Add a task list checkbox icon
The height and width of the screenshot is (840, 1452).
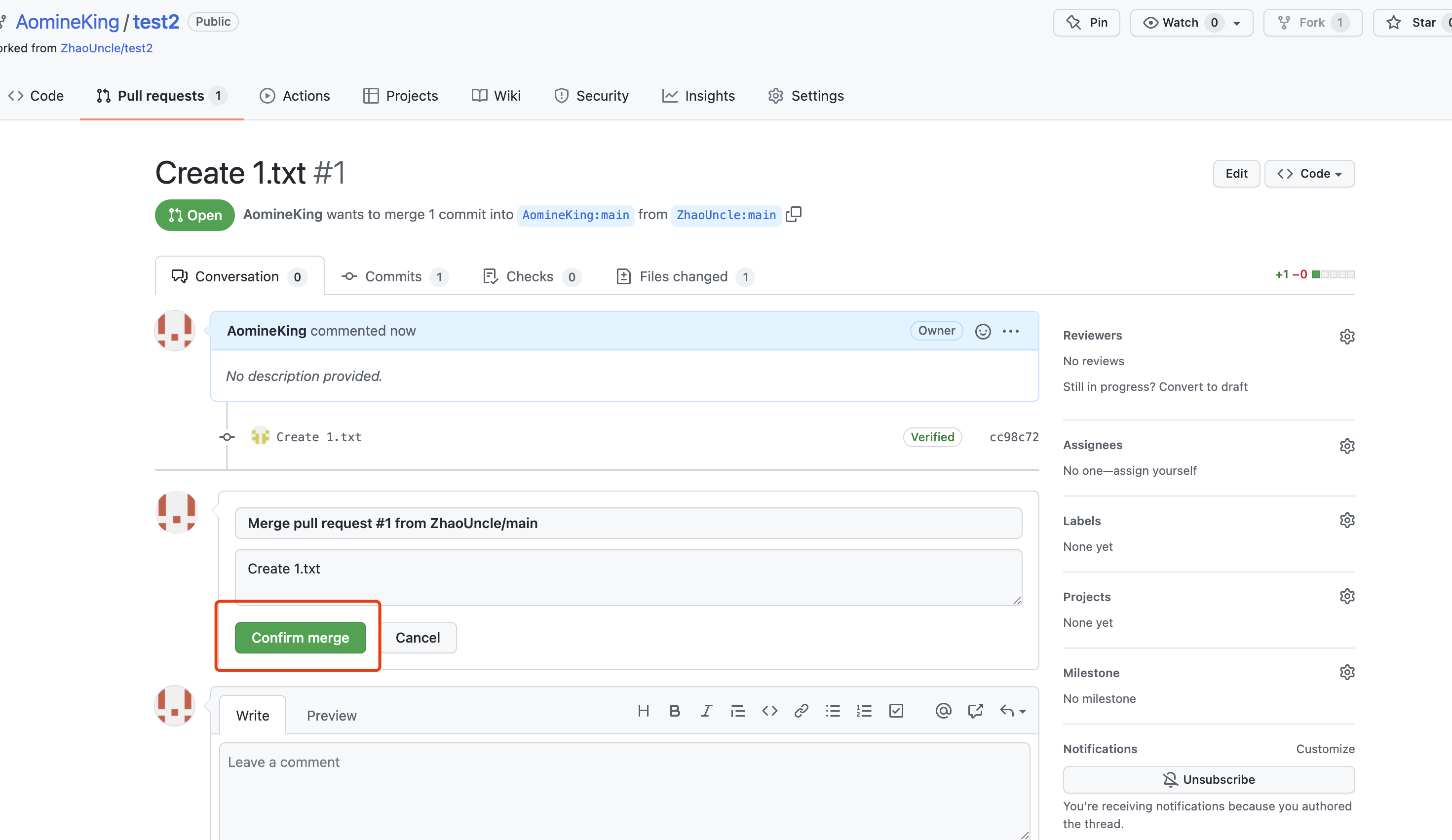click(896, 711)
